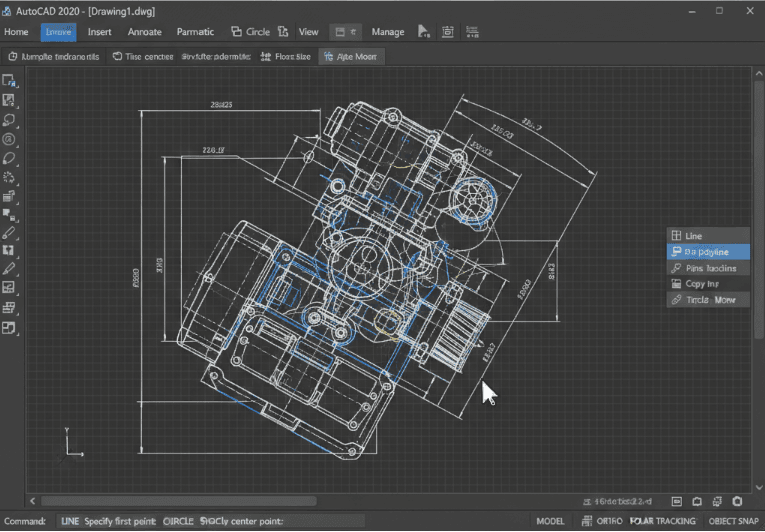Select the highlighted blue tab beside Home
Screen dimensions: 765x532
59,32
